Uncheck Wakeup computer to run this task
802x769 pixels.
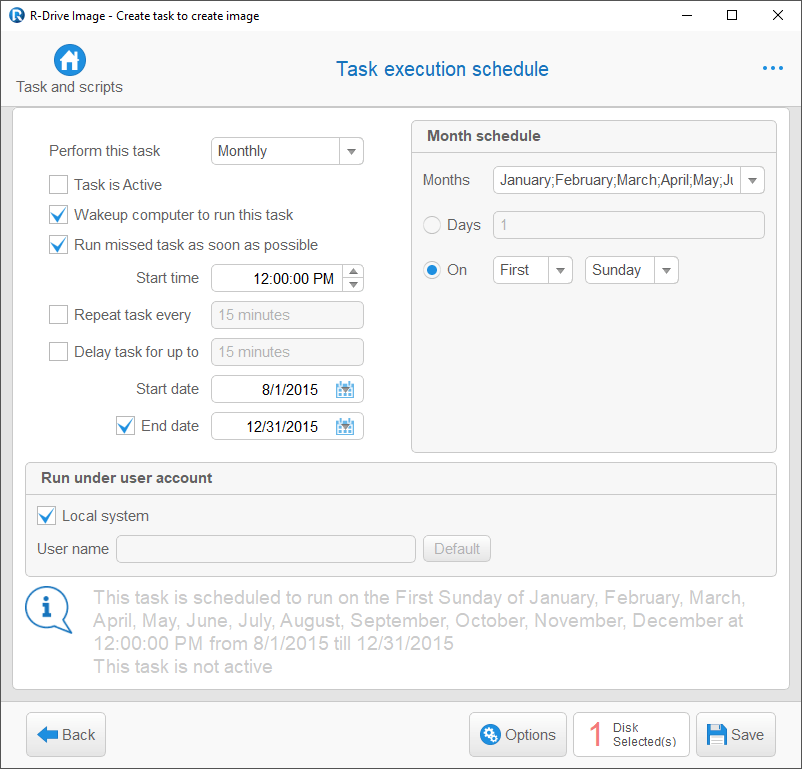point(58,215)
